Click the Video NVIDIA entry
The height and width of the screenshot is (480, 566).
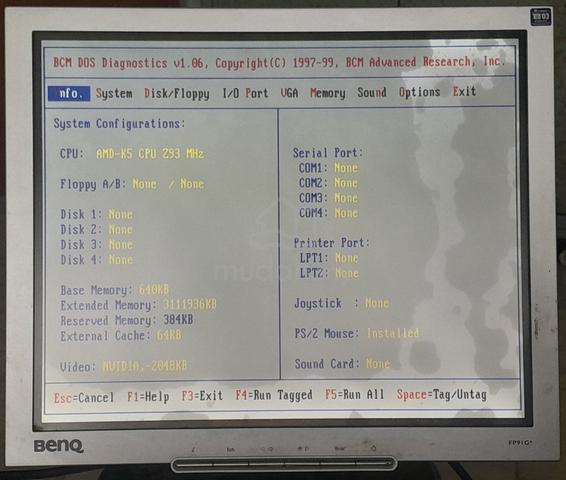[145, 366]
